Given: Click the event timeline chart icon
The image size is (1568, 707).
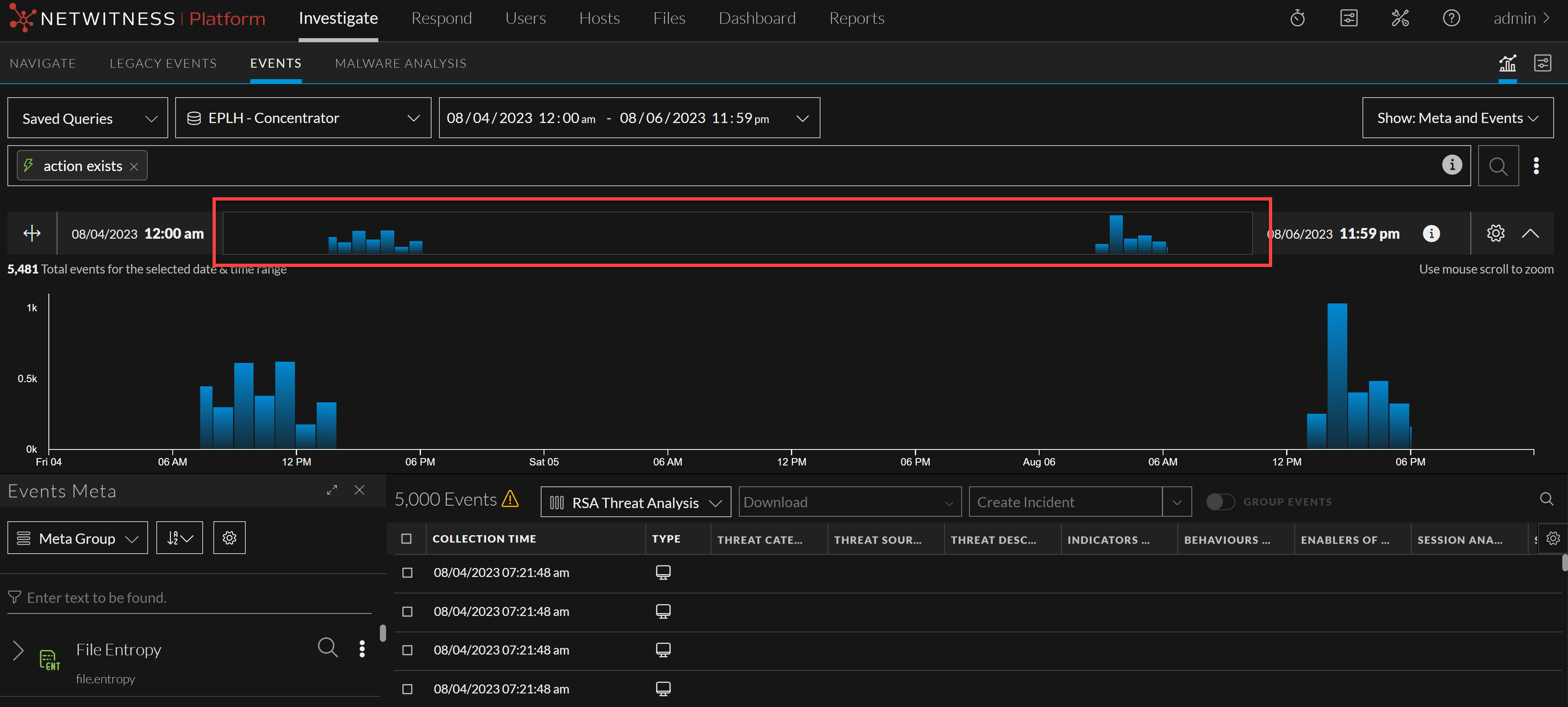Looking at the screenshot, I should pos(1507,63).
